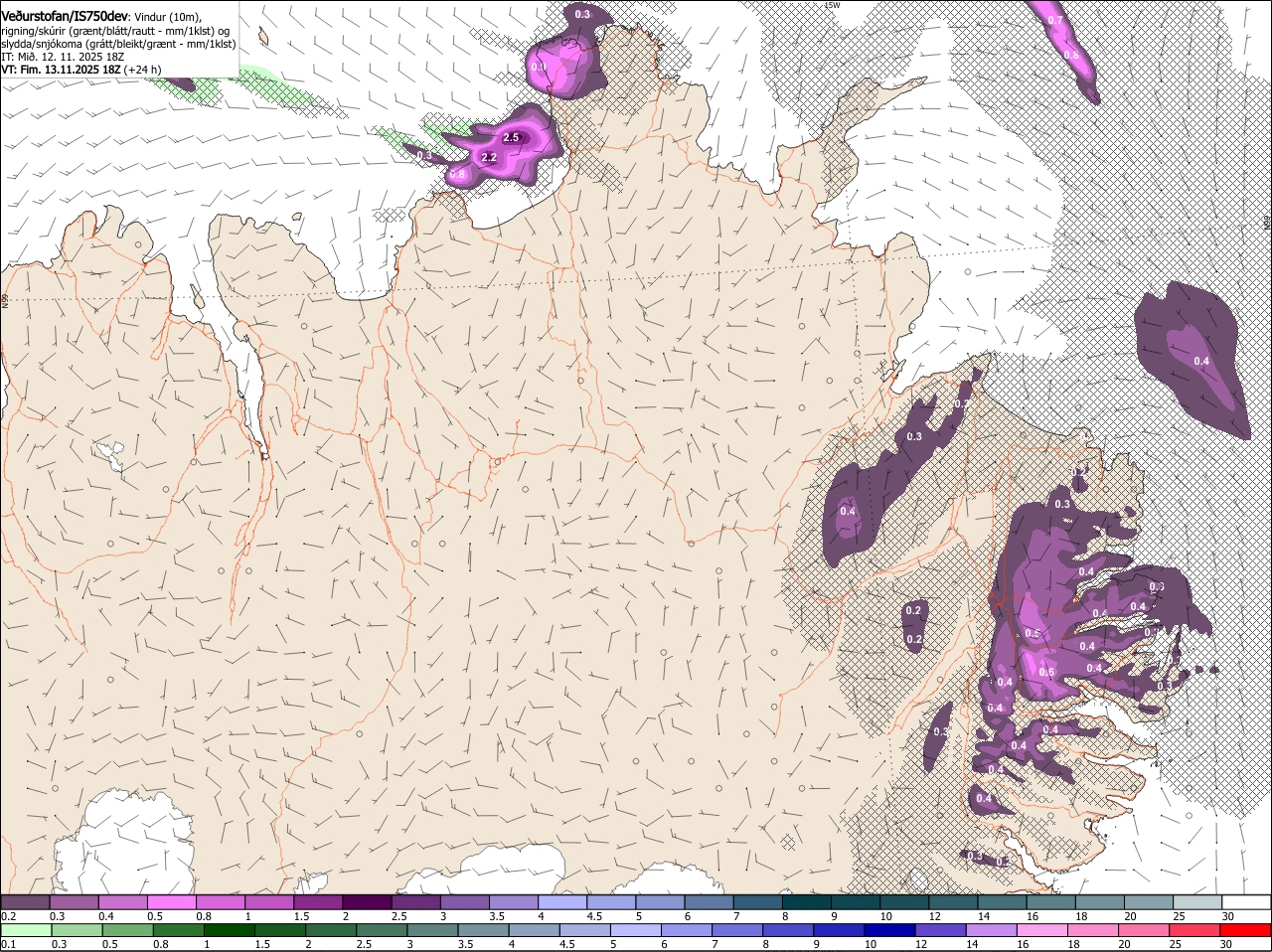Viewport: 1272px width, 952px height.
Task: Select the 4 swatch in the lower rain legend row
Action: pos(535,930)
